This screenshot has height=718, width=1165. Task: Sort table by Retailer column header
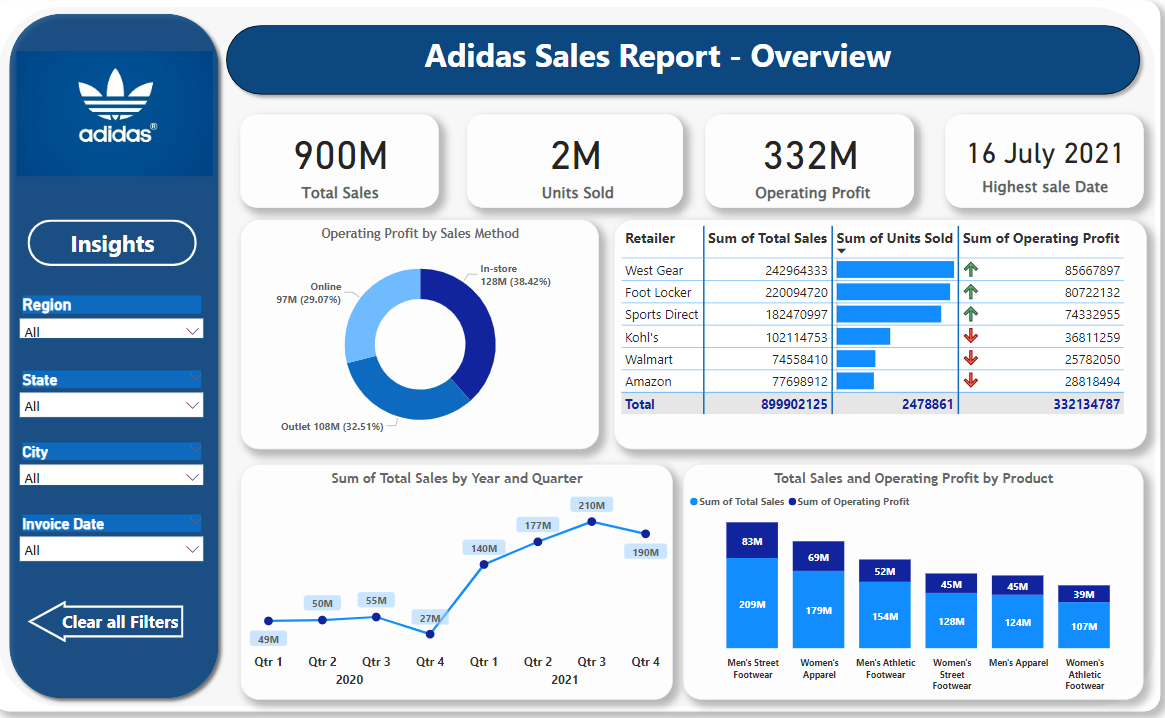650,238
